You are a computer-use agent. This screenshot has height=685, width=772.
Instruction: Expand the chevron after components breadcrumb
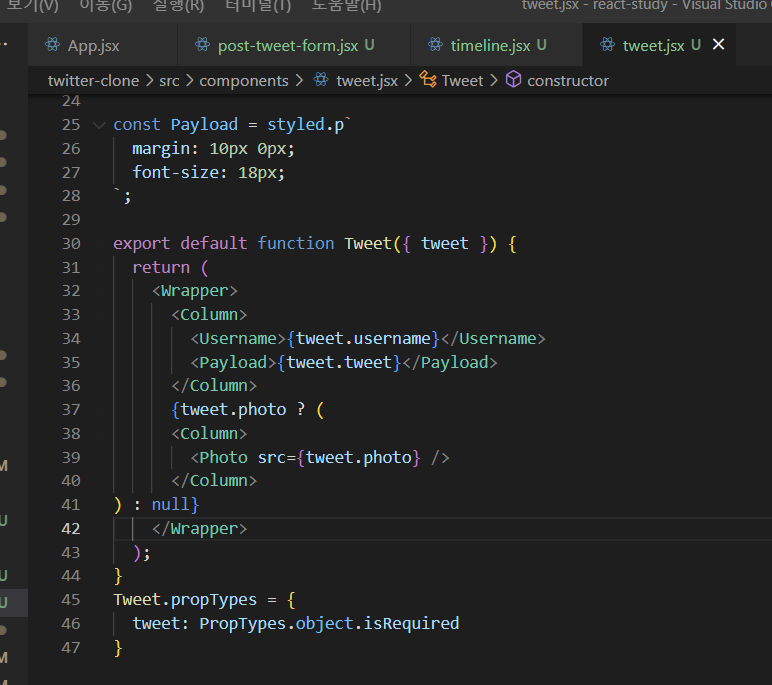click(299, 81)
